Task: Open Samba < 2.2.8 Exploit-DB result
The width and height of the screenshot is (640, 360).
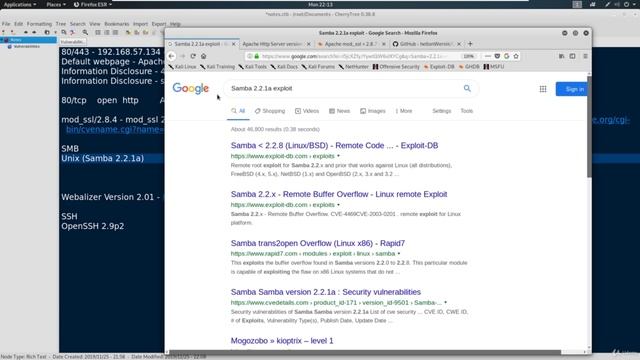Action: [x=334, y=145]
